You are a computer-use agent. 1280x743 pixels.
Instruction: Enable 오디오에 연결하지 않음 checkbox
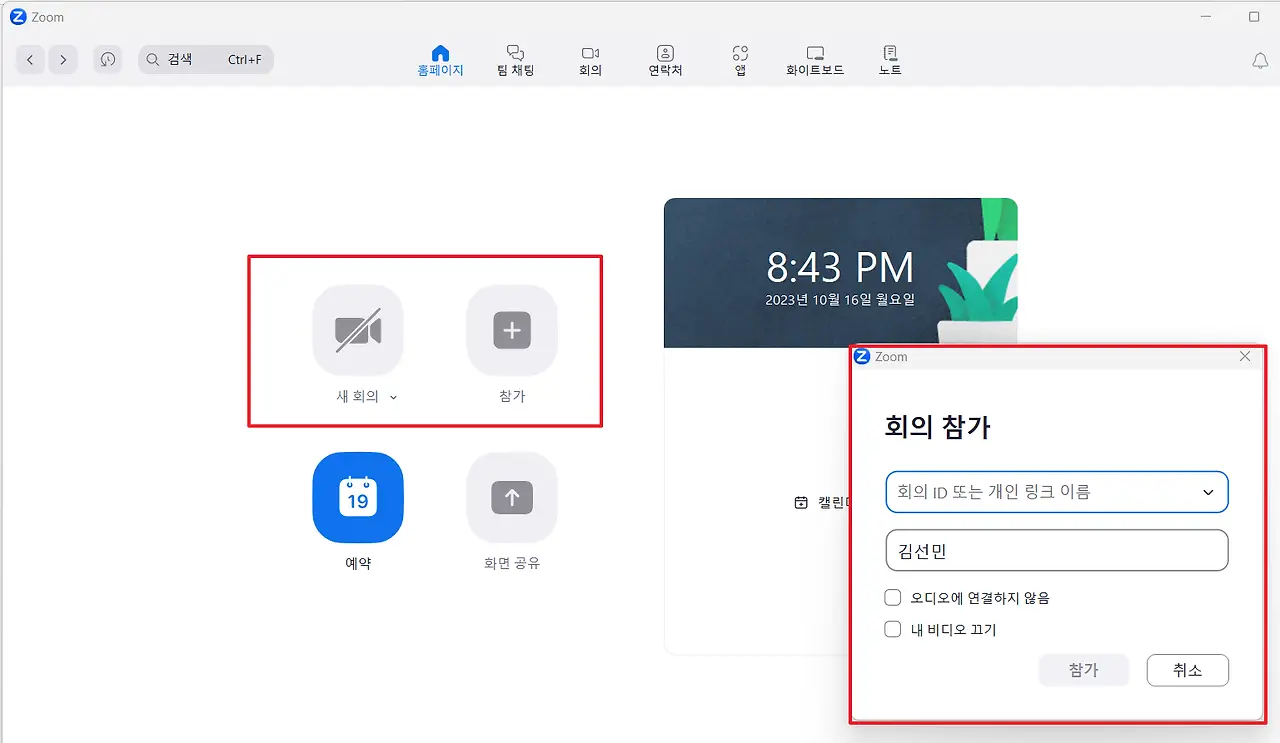(893, 598)
